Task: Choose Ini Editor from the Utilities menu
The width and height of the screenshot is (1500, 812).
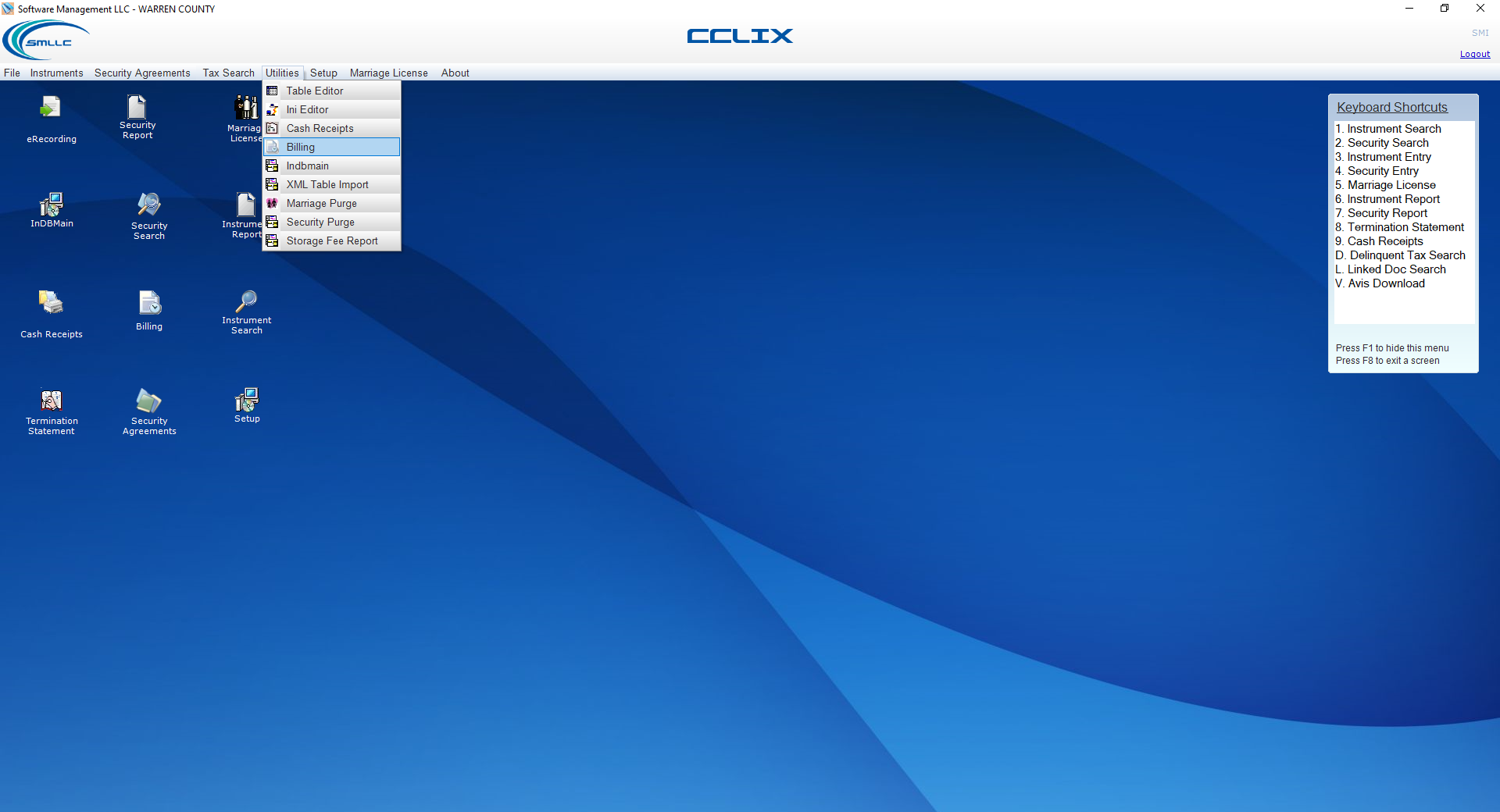Action: click(332, 109)
